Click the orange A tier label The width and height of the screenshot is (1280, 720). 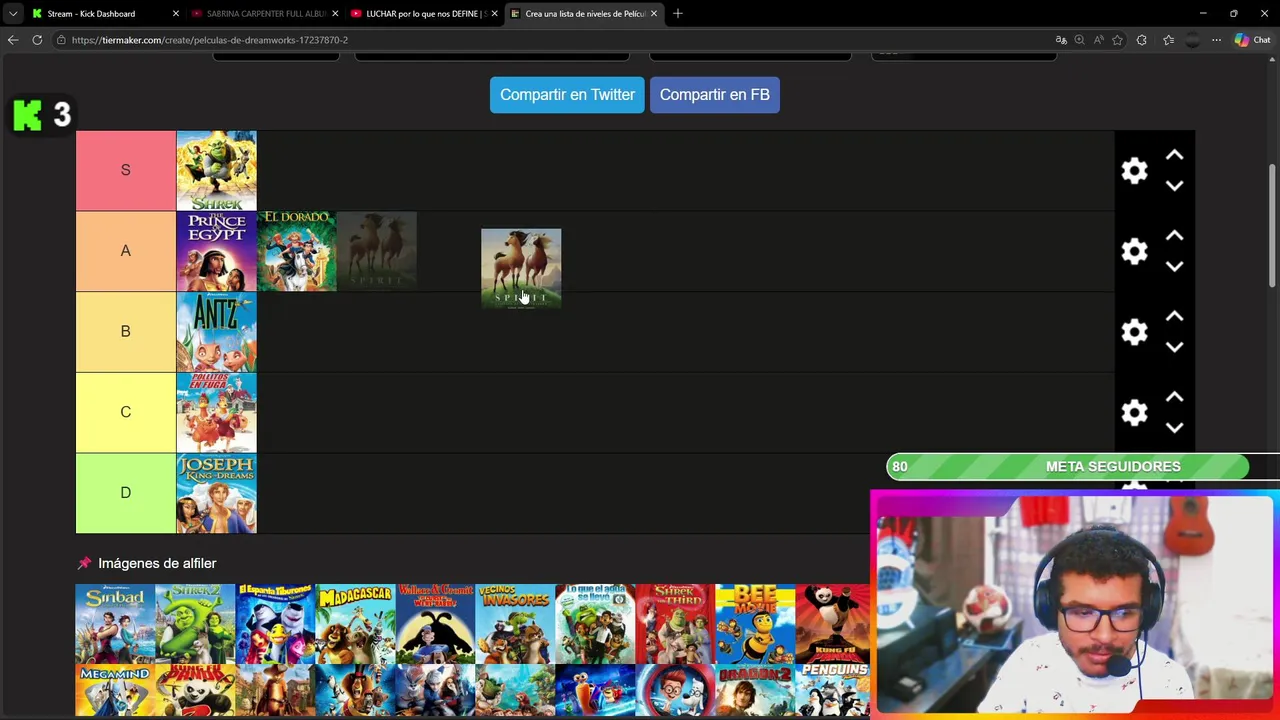click(125, 251)
